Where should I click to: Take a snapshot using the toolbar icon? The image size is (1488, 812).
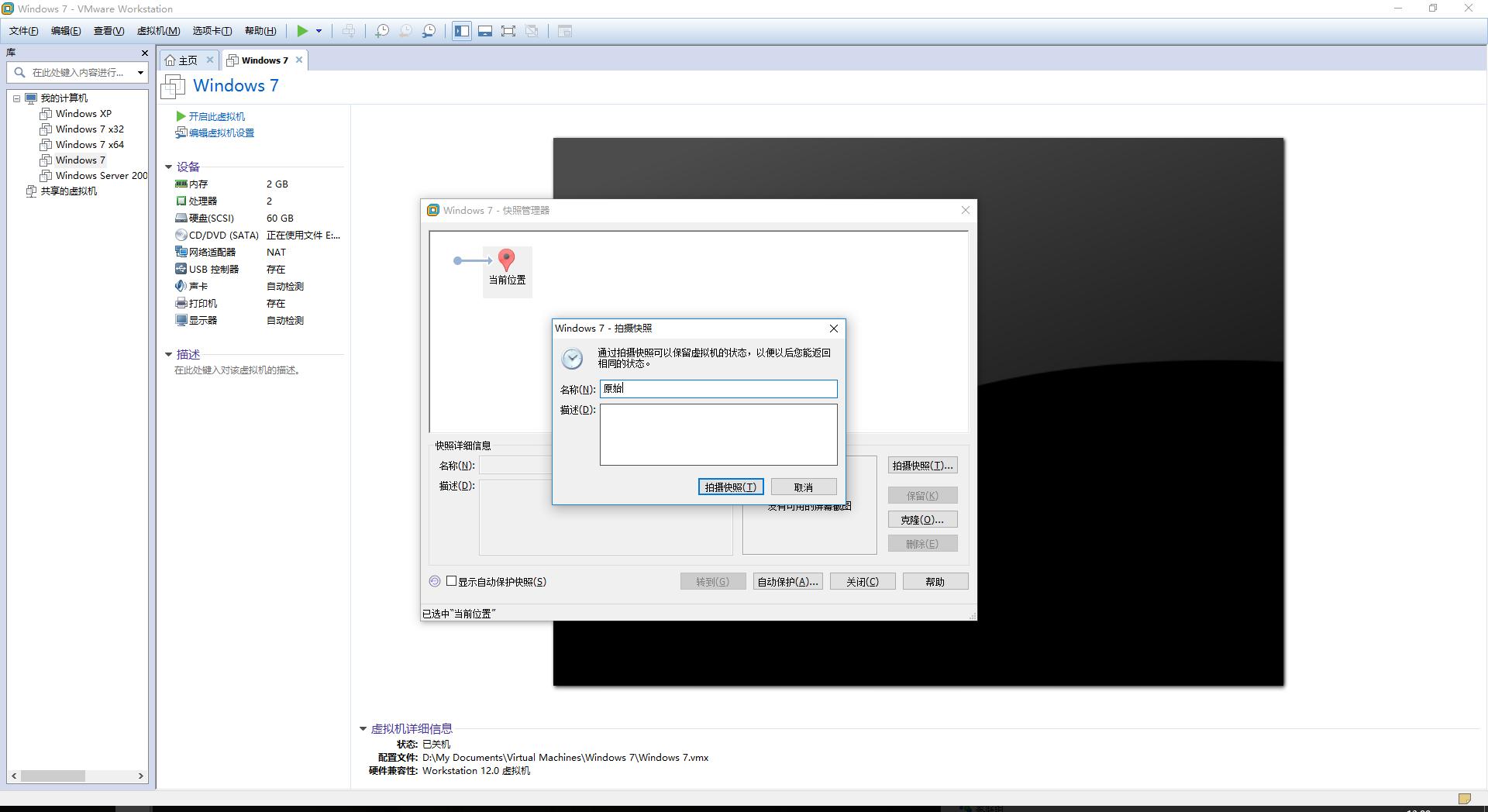click(x=381, y=31)
